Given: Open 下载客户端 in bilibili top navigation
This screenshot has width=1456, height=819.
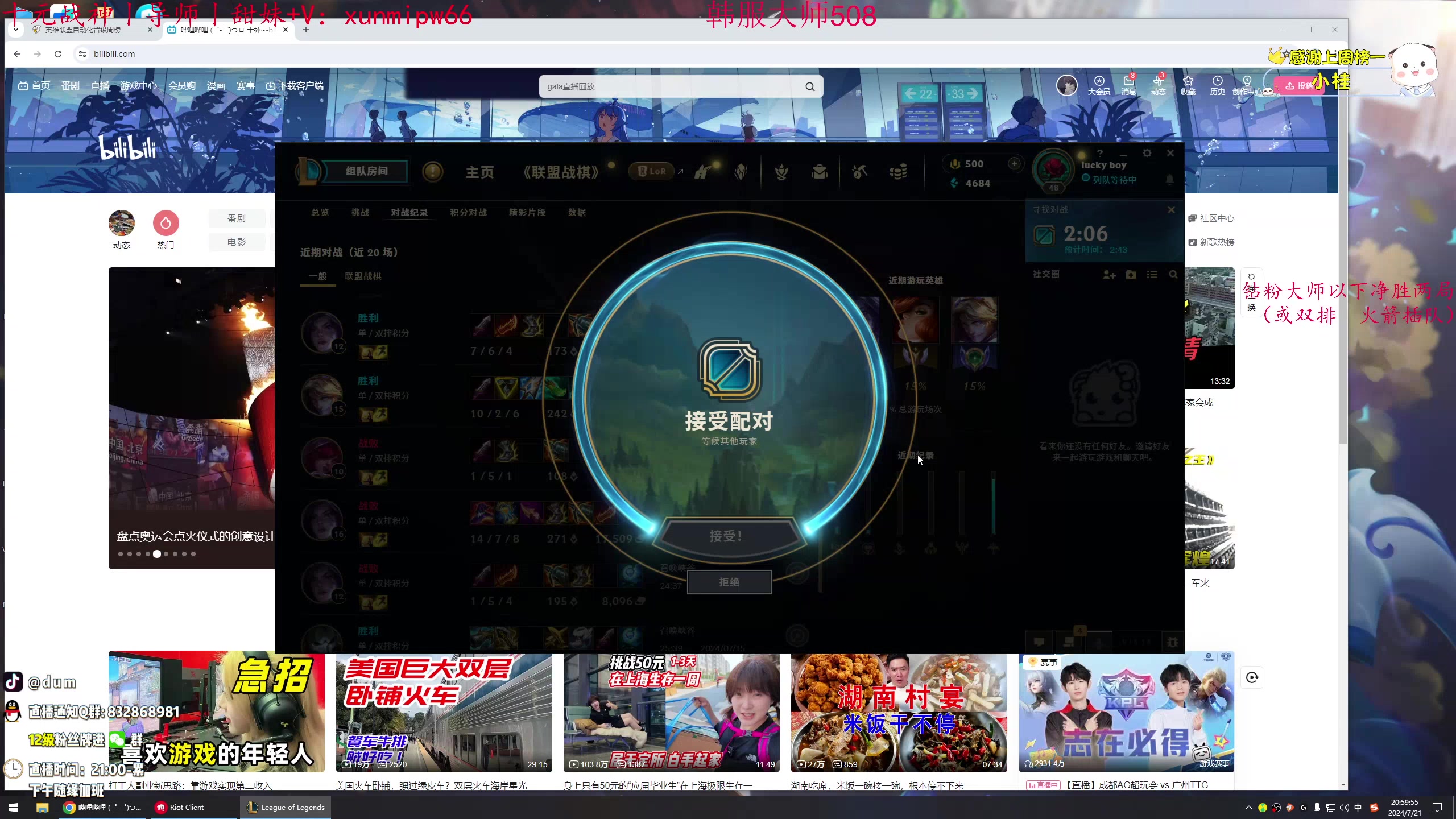Looking at the screenshot, I should (295, 85).
